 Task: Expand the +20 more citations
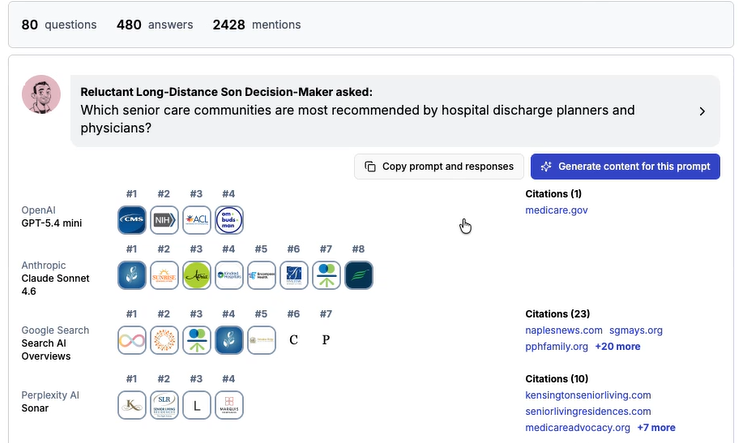[x=617, y=346]
